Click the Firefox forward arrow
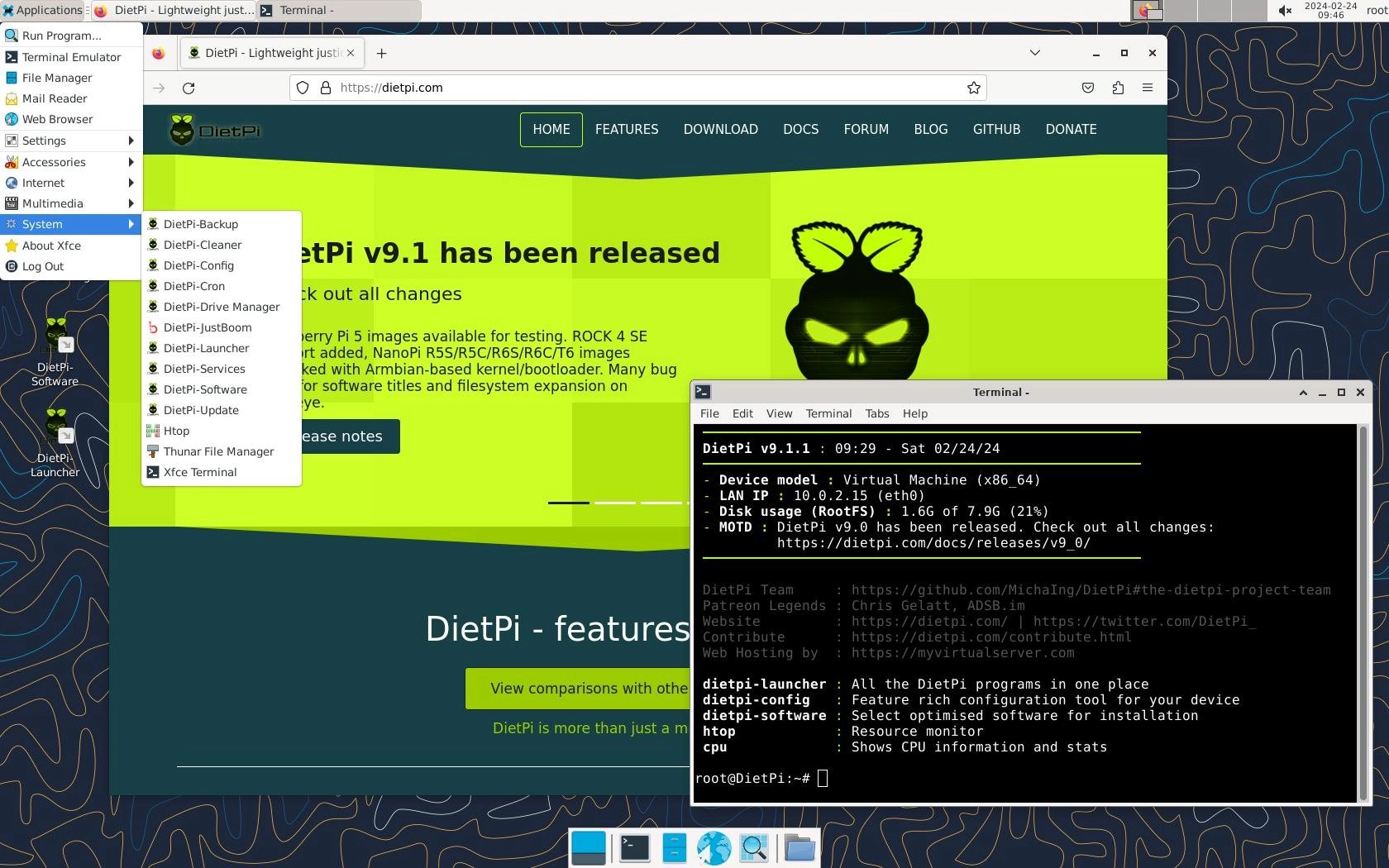The height and width of the screenshot is (868, 1389). [x=159, y=88]
